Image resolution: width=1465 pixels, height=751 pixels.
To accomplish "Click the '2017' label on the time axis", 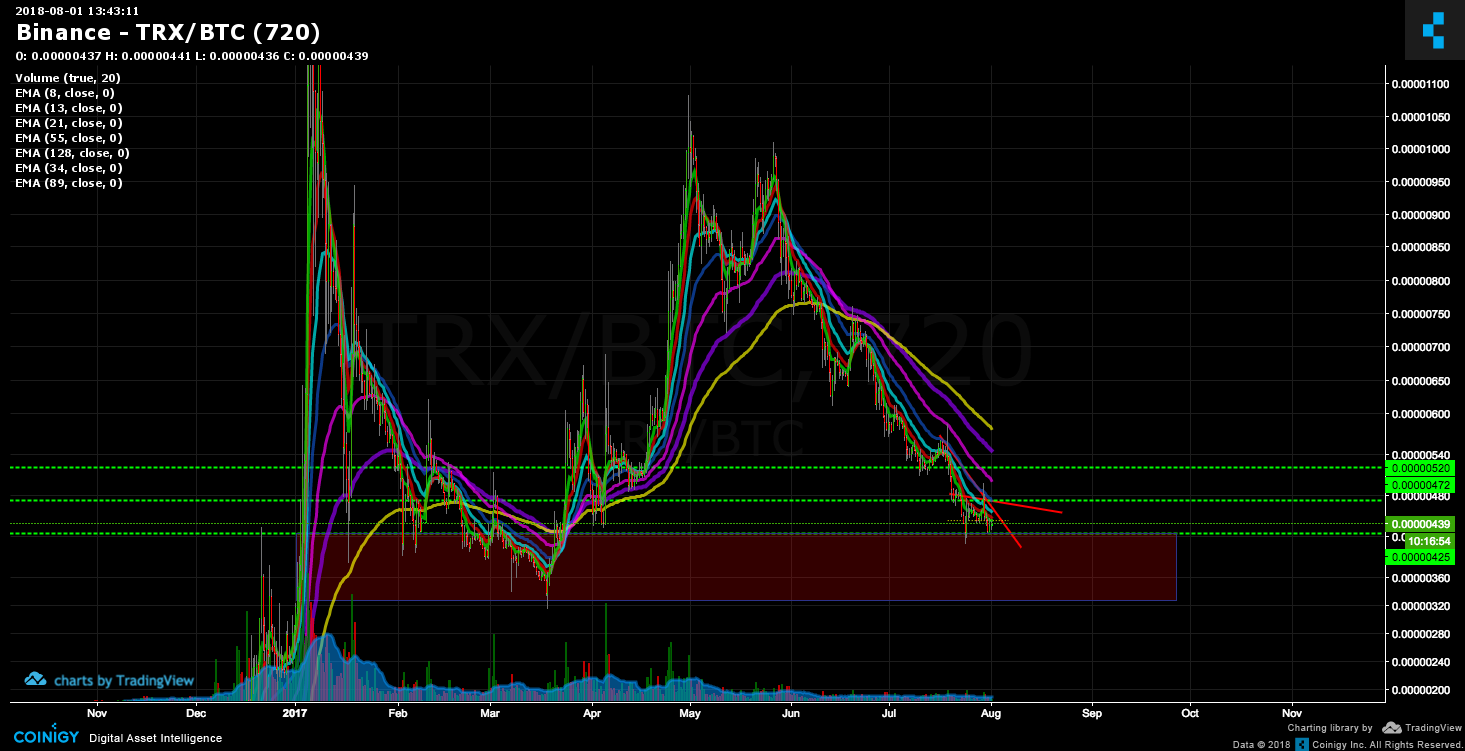I will click(295, 714).
